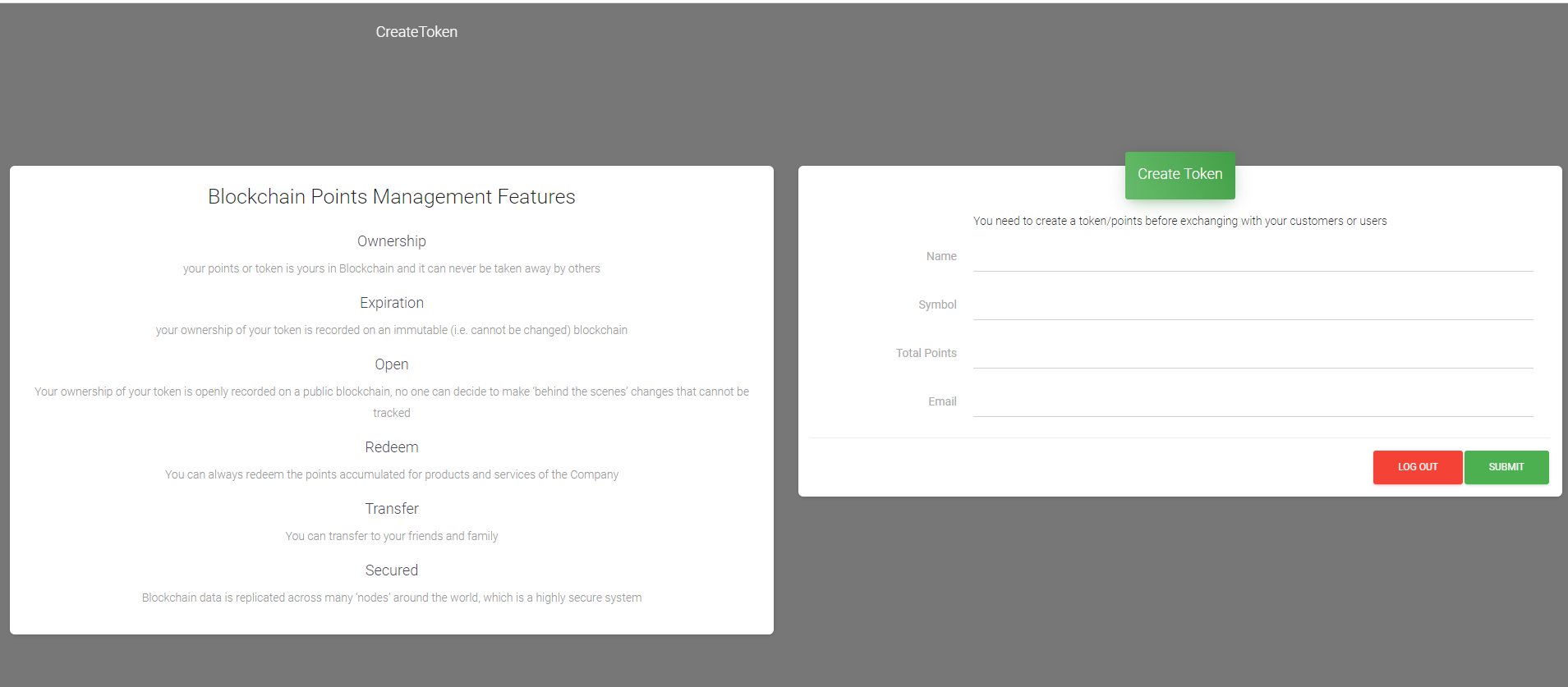
Task: Select the Ownership feature heading
Action: (x=392, y=241)
